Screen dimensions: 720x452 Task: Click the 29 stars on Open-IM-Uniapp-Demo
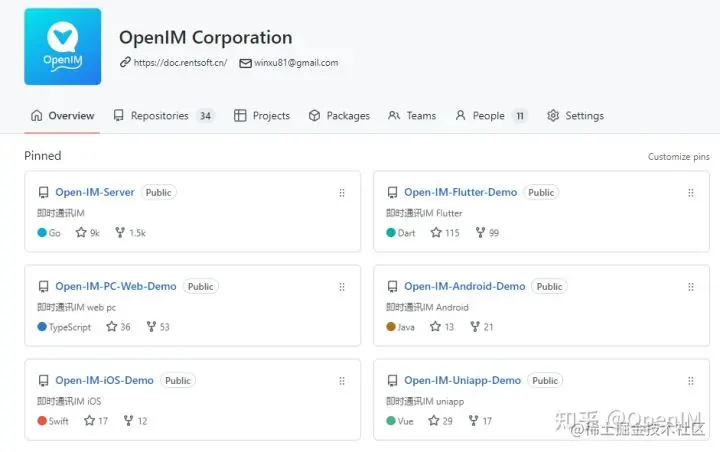[440, 421]
